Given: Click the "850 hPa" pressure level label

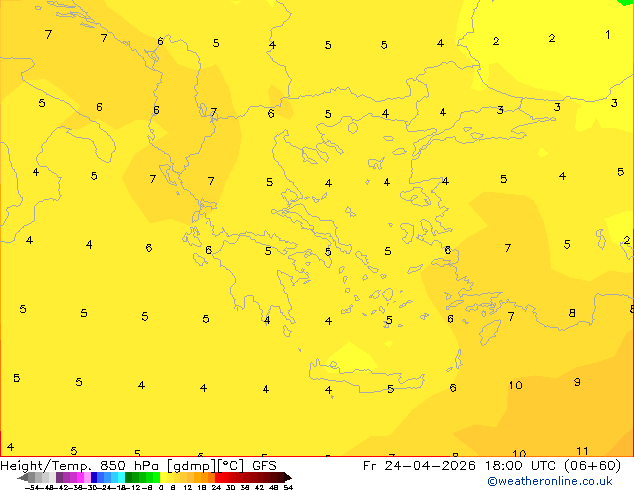Looking at the screenshot, I should point(129,466).
